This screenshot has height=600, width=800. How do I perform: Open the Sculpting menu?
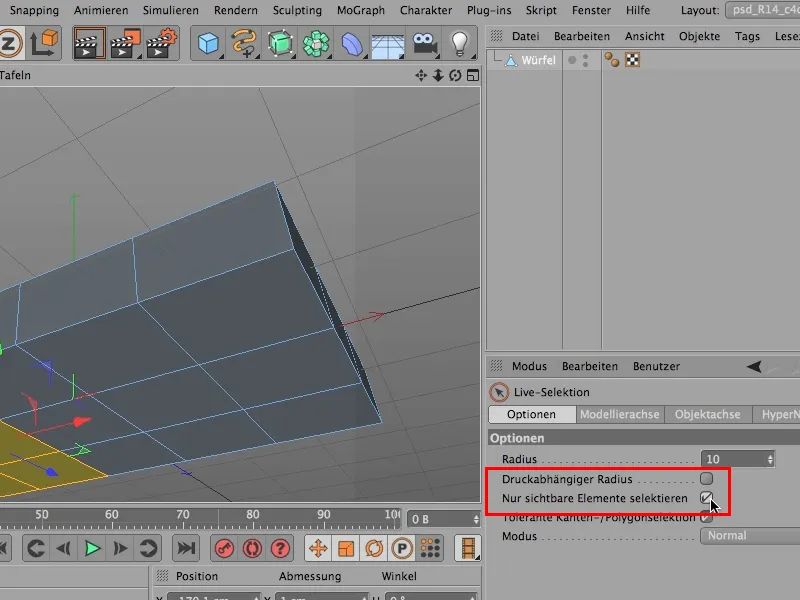[x=297, y=10]
